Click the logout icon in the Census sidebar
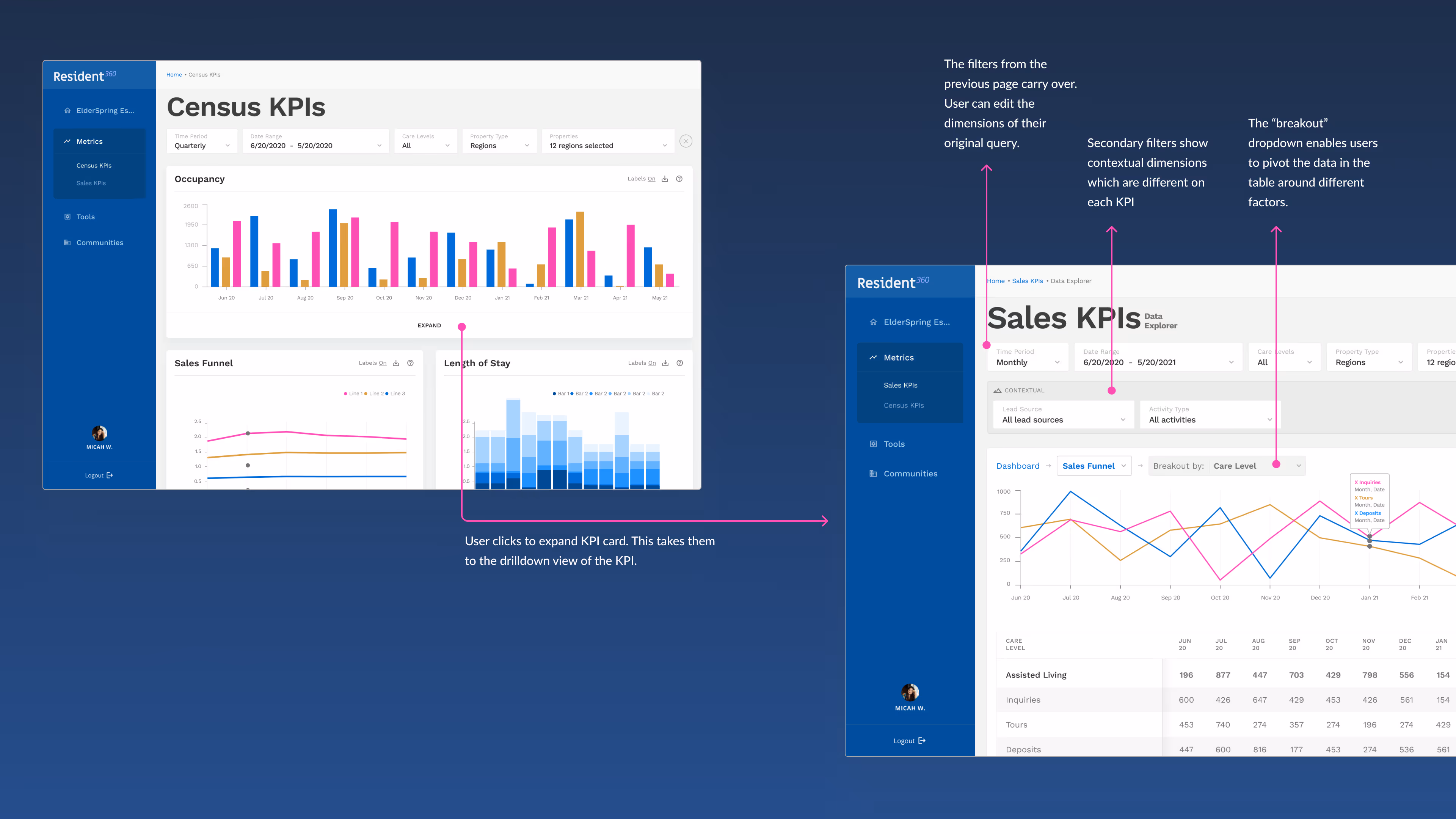The height and width of the screenshot is (819, 1456). pyautogui.click(x=110, y=475)
